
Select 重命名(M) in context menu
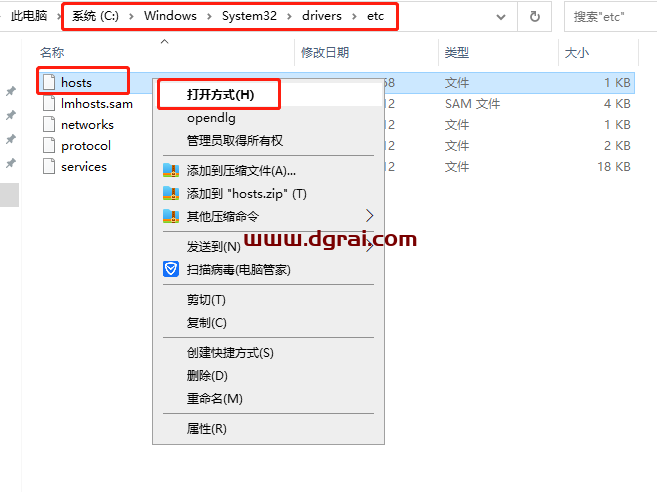pos(214,398)
